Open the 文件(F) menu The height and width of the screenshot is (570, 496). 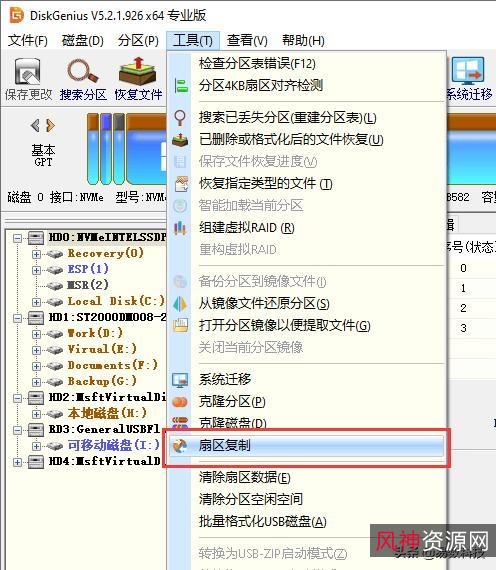(28, 40)
